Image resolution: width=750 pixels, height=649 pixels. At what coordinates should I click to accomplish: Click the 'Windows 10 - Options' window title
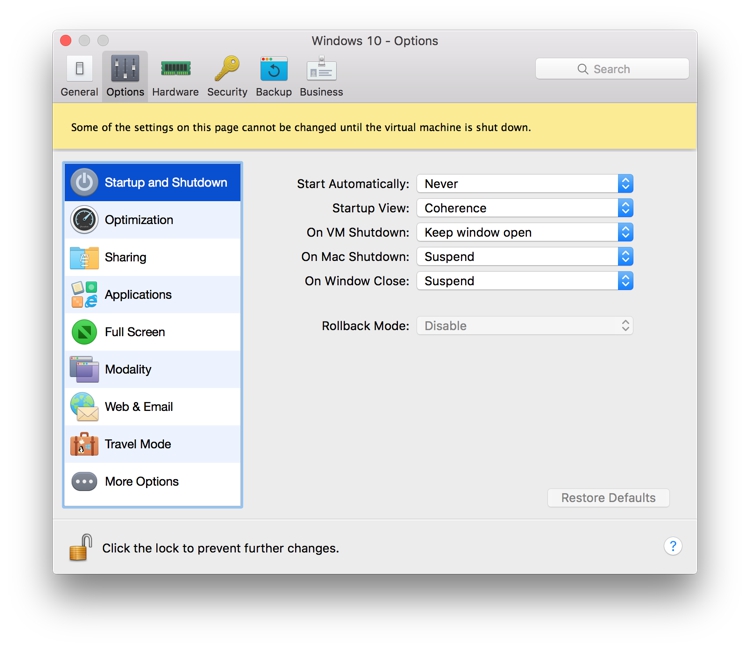click(375, 41)
